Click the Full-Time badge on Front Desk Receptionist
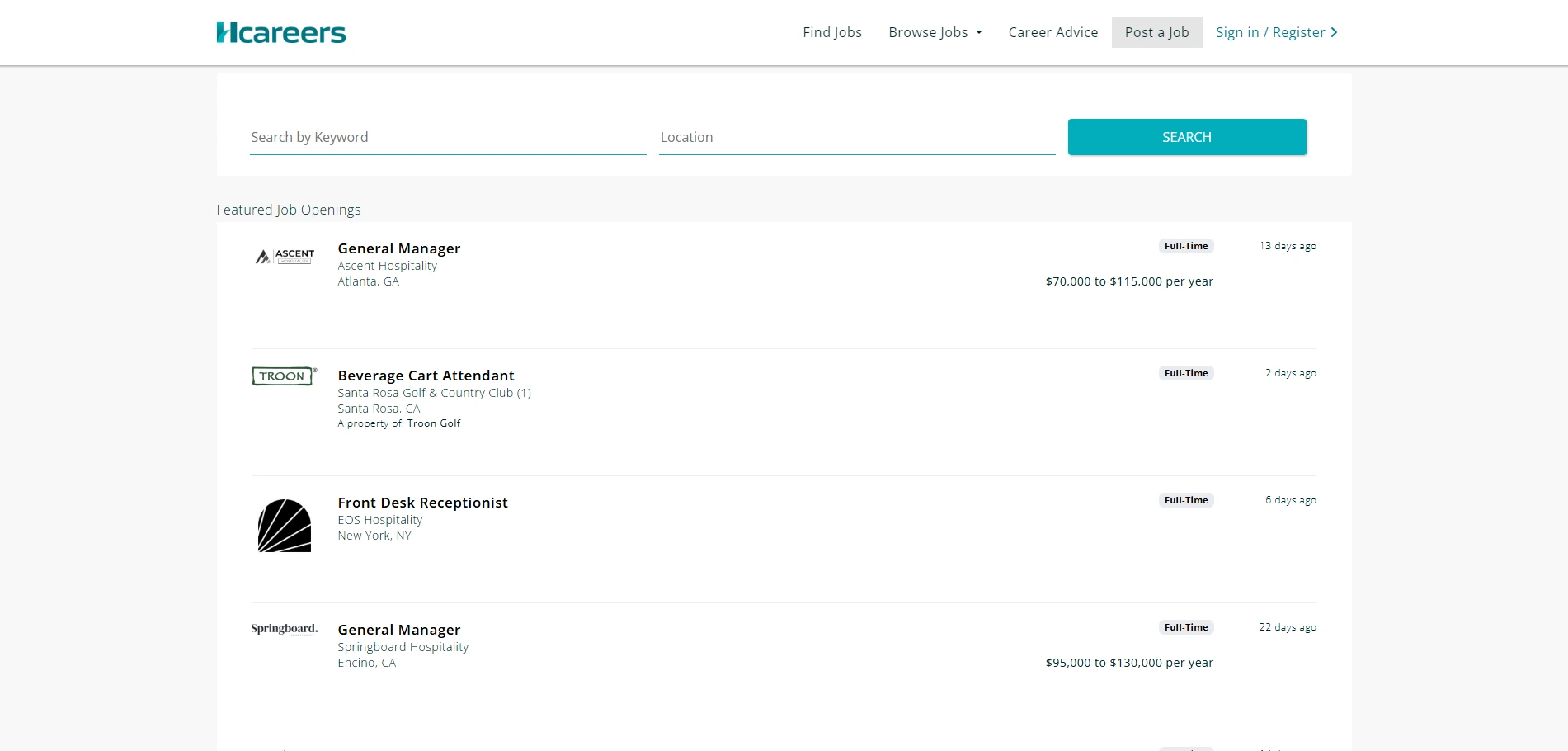Viewport: 1568px width, 751px height. pyautogui.click(x=1186, y=500)
